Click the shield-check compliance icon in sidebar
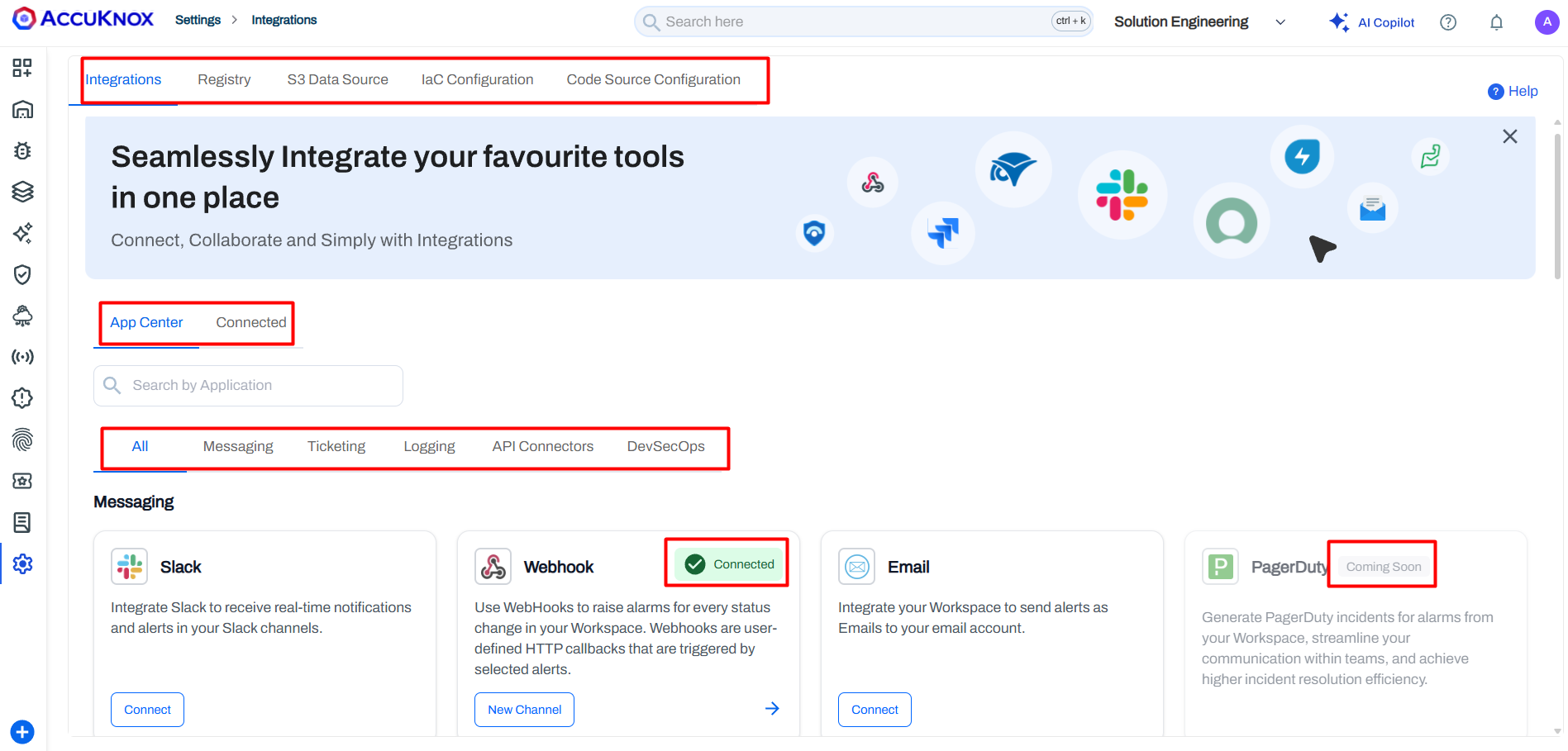This screenshot has width=1568, height=751. coord(22,274)
